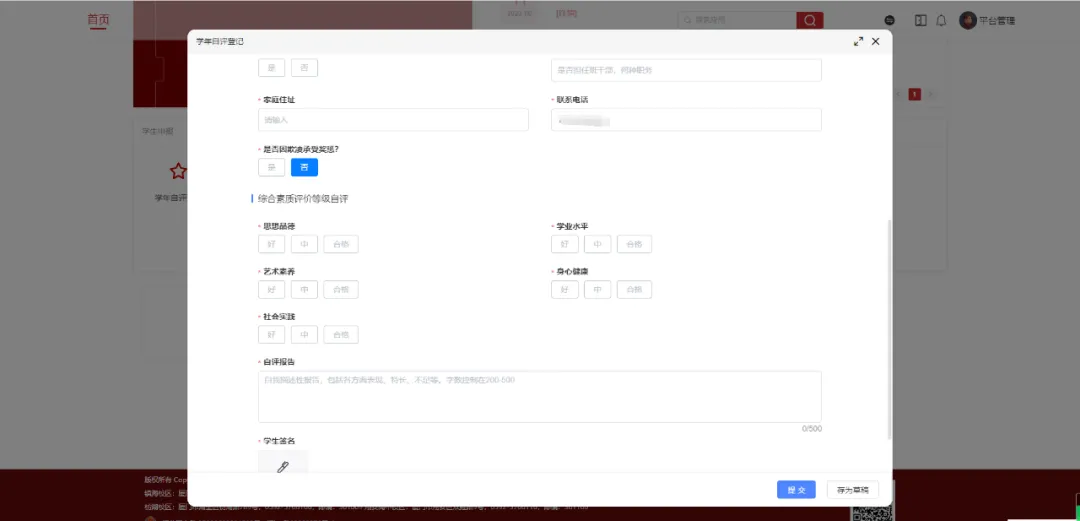Click the dialog's vertical scrollbar
This screenshot has width=1080, height=521.
coord(888,330)
